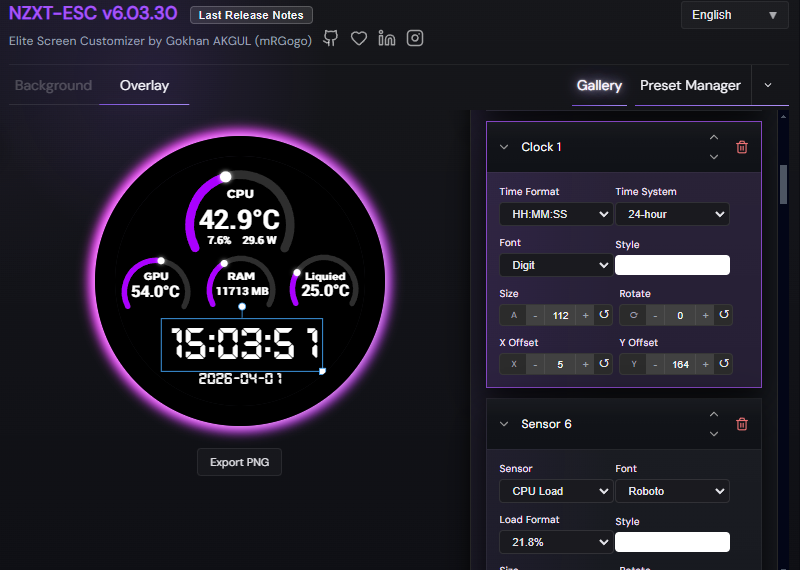Open the GitHub icon link
The width and height of the screenshot is (800, 570).
pyautogui.click(x=331, y=38)
